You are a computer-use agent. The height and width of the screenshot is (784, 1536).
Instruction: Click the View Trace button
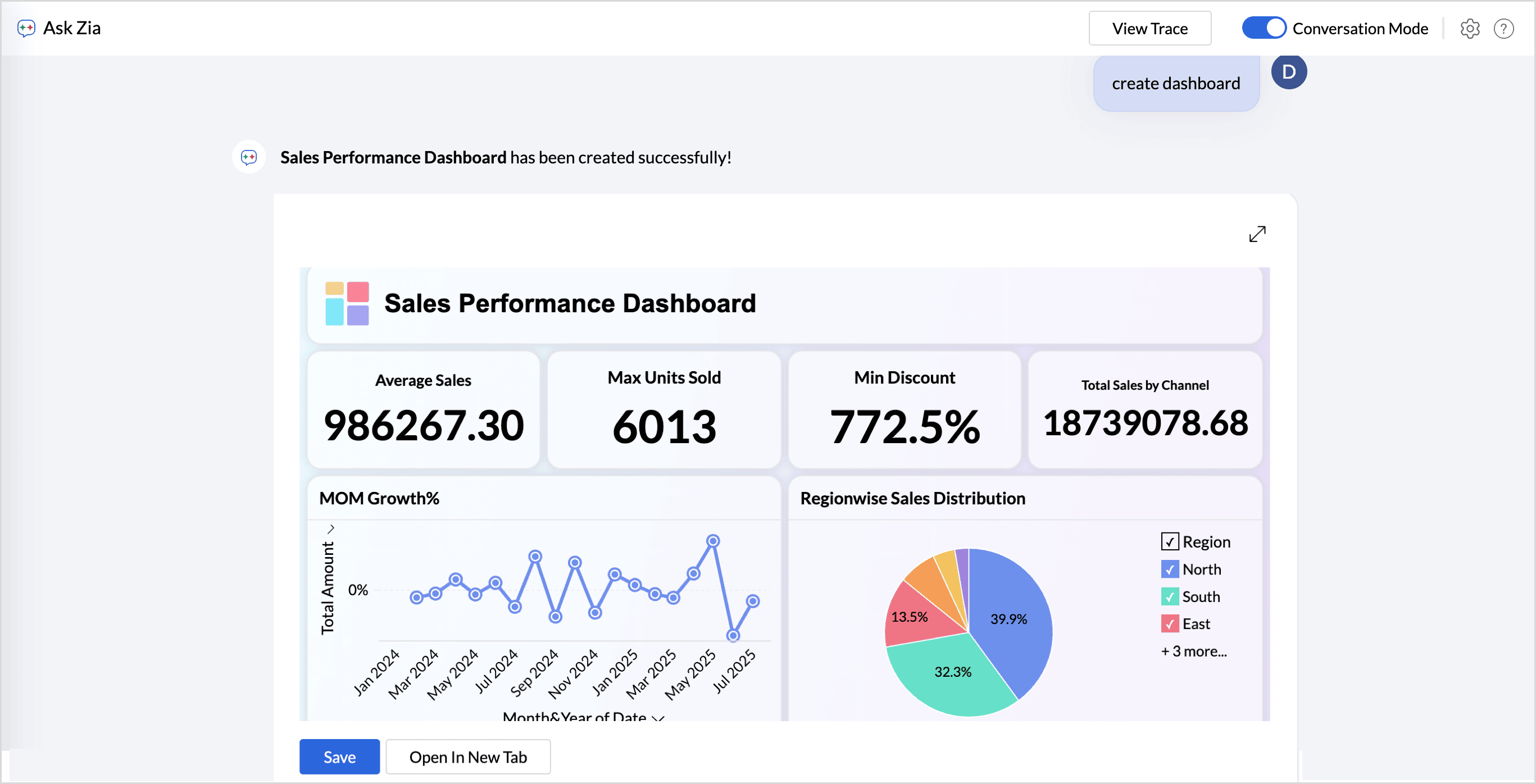click(x=1149, y=29)
